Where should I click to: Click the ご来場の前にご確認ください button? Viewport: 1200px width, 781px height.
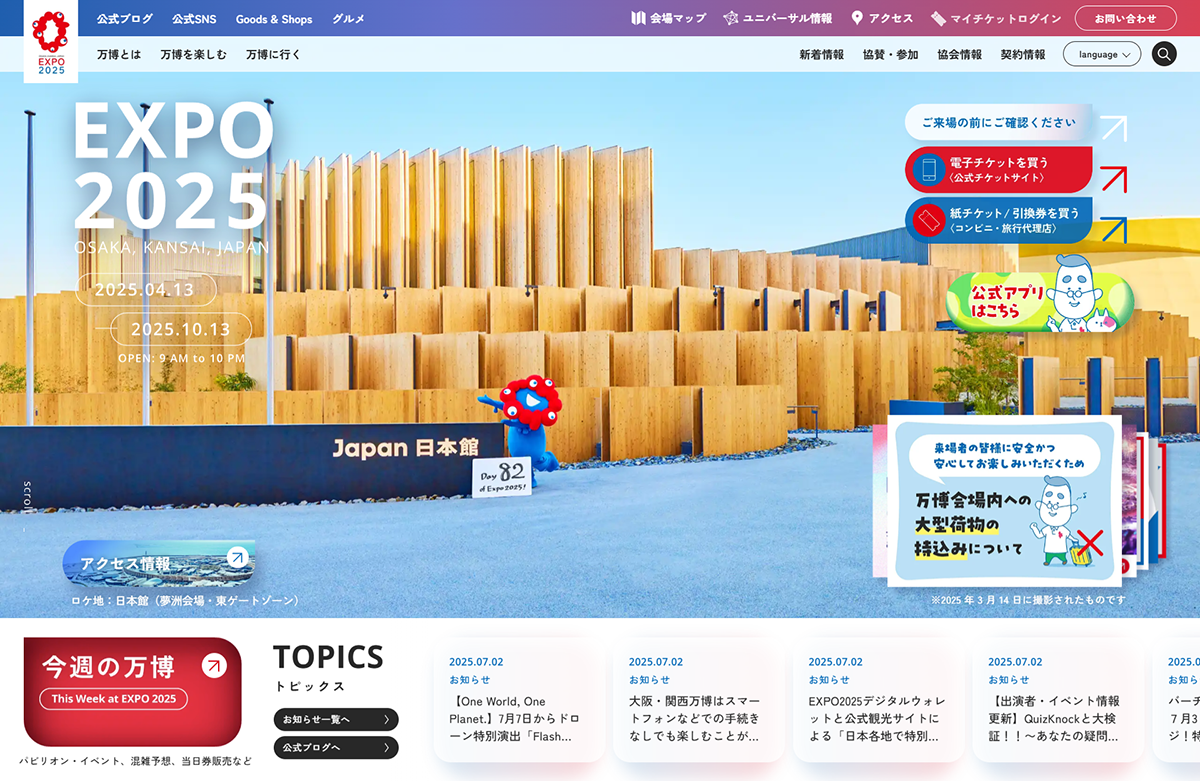[999, 122]
